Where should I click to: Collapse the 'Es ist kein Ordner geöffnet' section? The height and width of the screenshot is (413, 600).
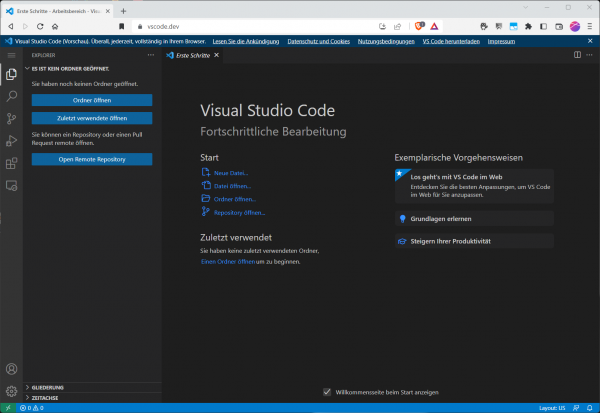70,69
